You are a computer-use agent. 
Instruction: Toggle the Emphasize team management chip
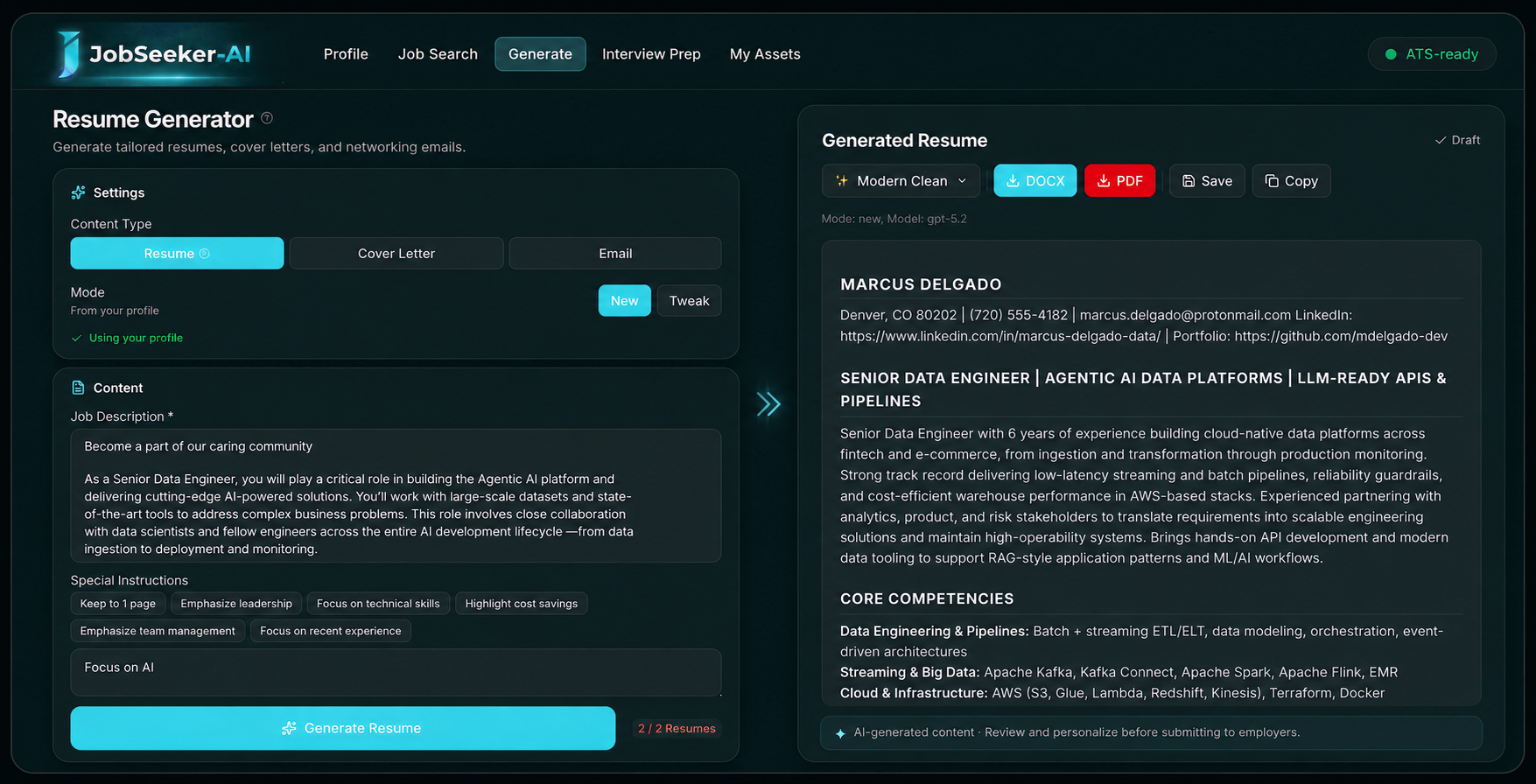pos(158,631)
